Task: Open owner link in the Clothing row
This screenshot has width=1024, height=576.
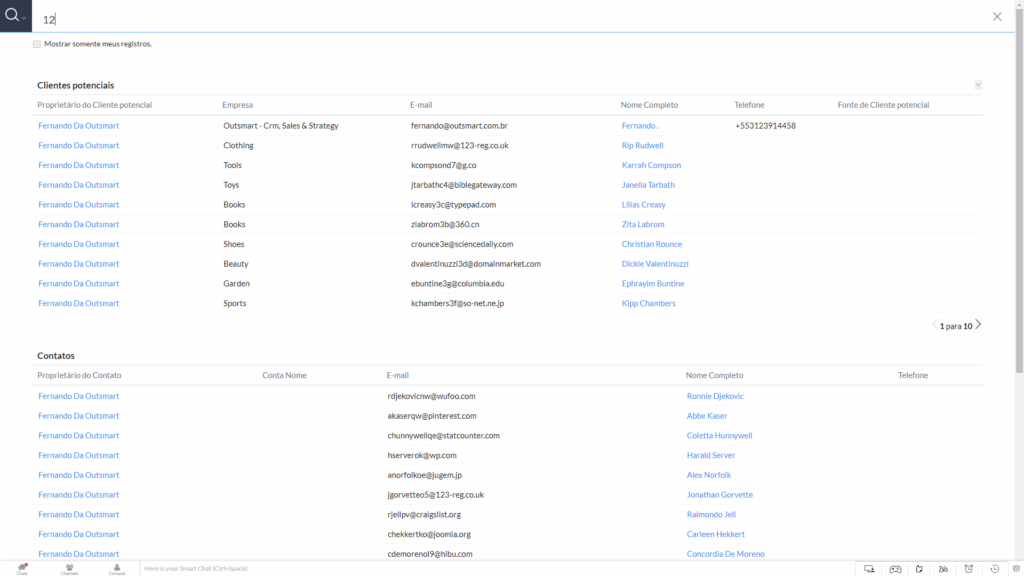Action: point(78,146)
